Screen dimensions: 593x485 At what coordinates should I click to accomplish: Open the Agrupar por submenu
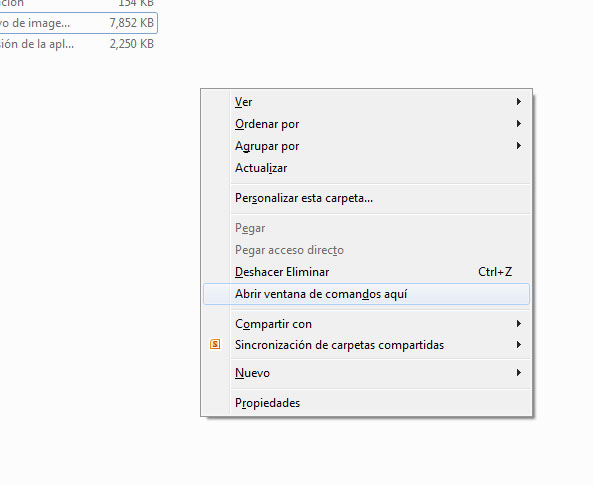366,146
